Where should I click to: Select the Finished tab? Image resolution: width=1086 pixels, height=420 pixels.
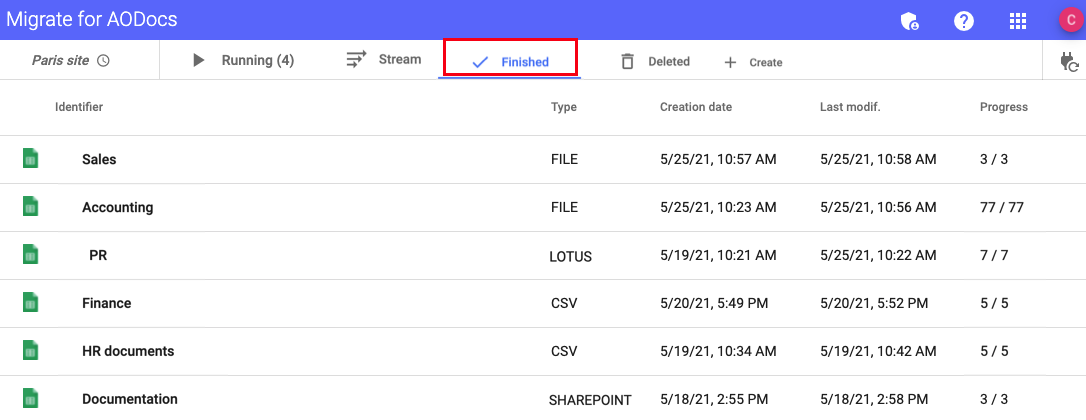[510, 61]
